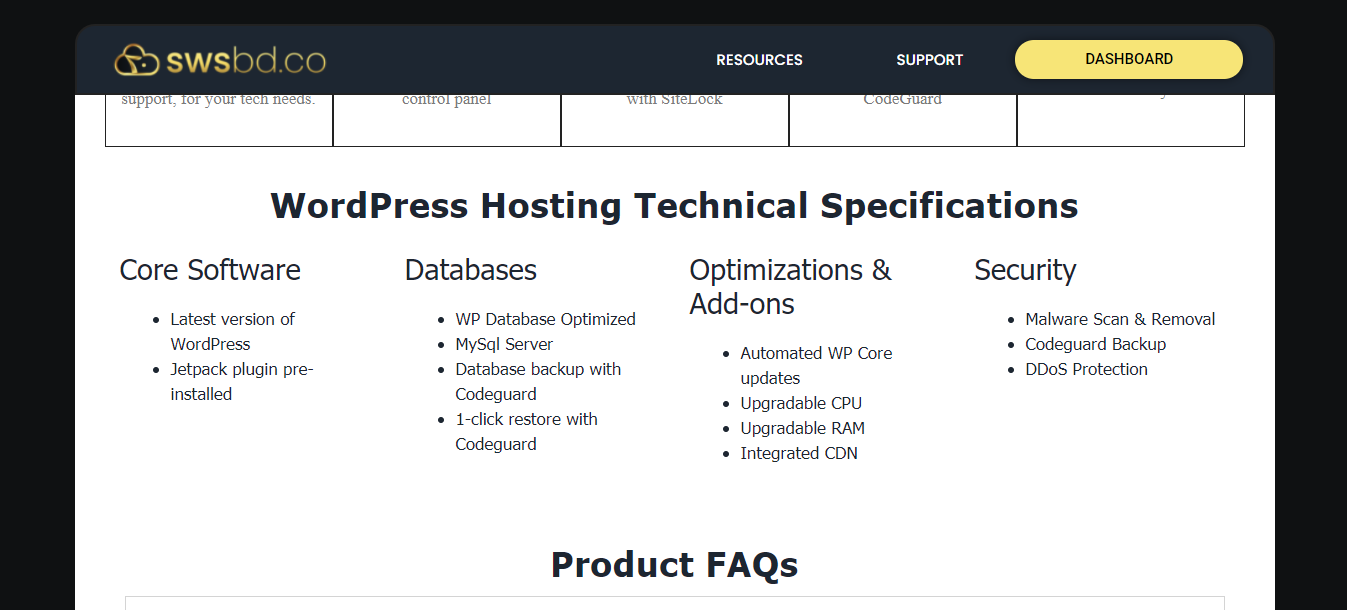
Task: Click the "MySql Server" list item
Action: (x=504, y=344)
